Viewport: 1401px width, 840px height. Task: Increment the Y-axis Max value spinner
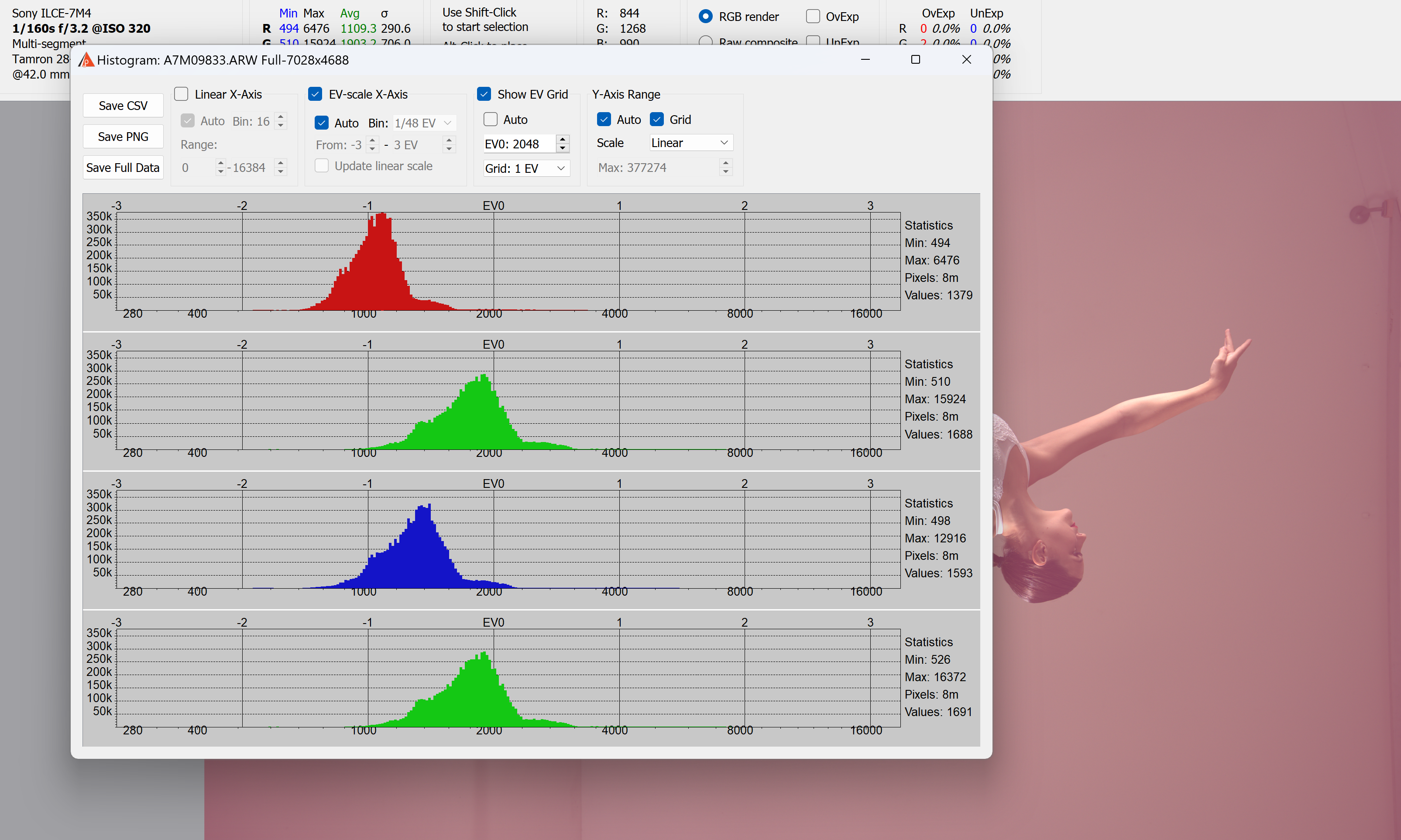click(x=726, y=163)
